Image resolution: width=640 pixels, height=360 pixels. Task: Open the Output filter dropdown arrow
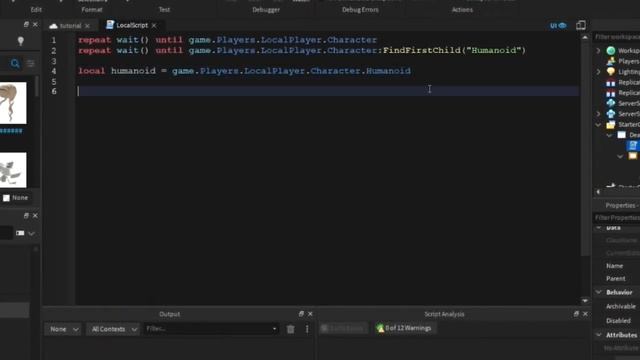pos(274,329)
